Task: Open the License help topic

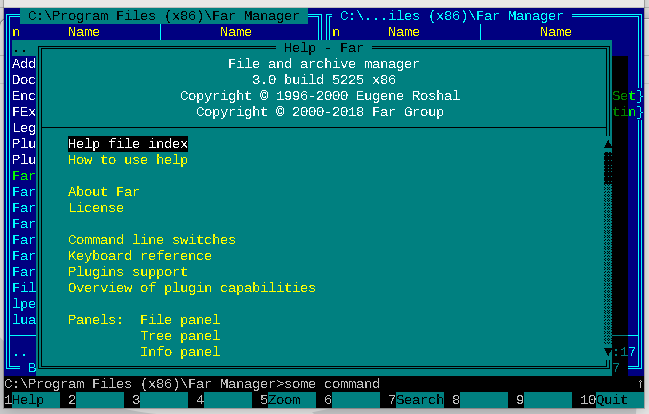Action: (96, 207)
